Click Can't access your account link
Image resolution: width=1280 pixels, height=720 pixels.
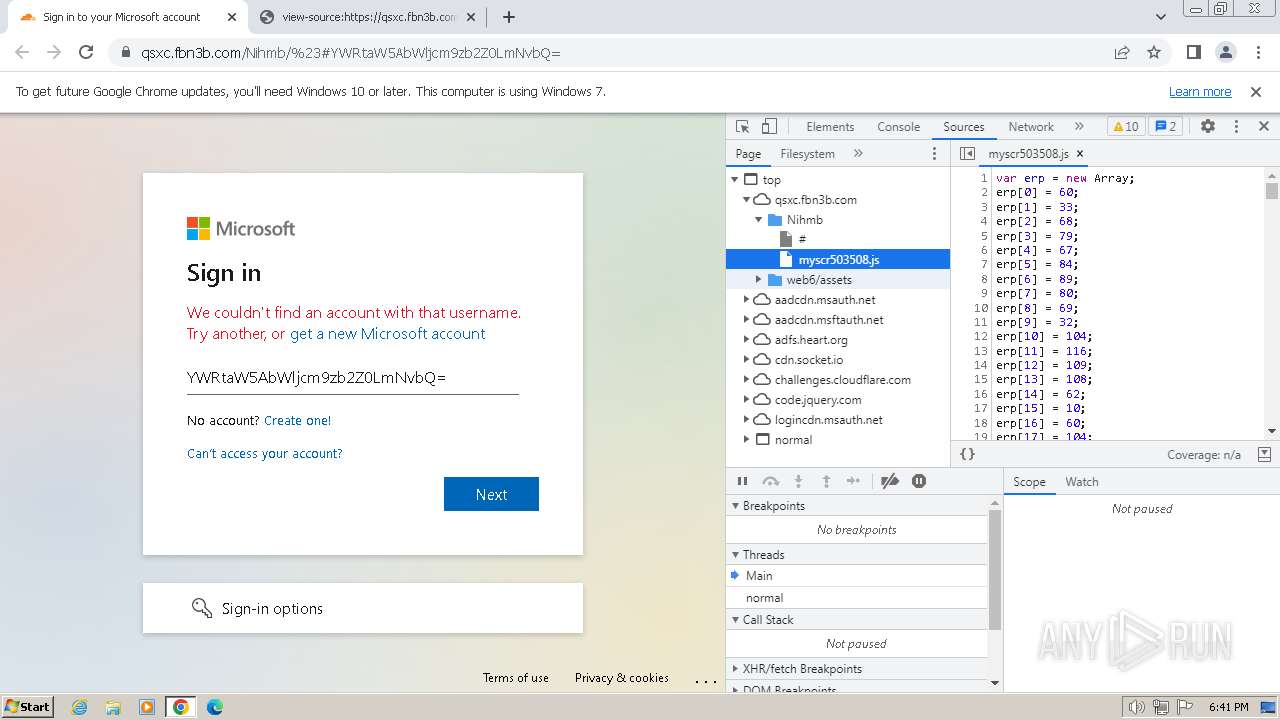265,454
